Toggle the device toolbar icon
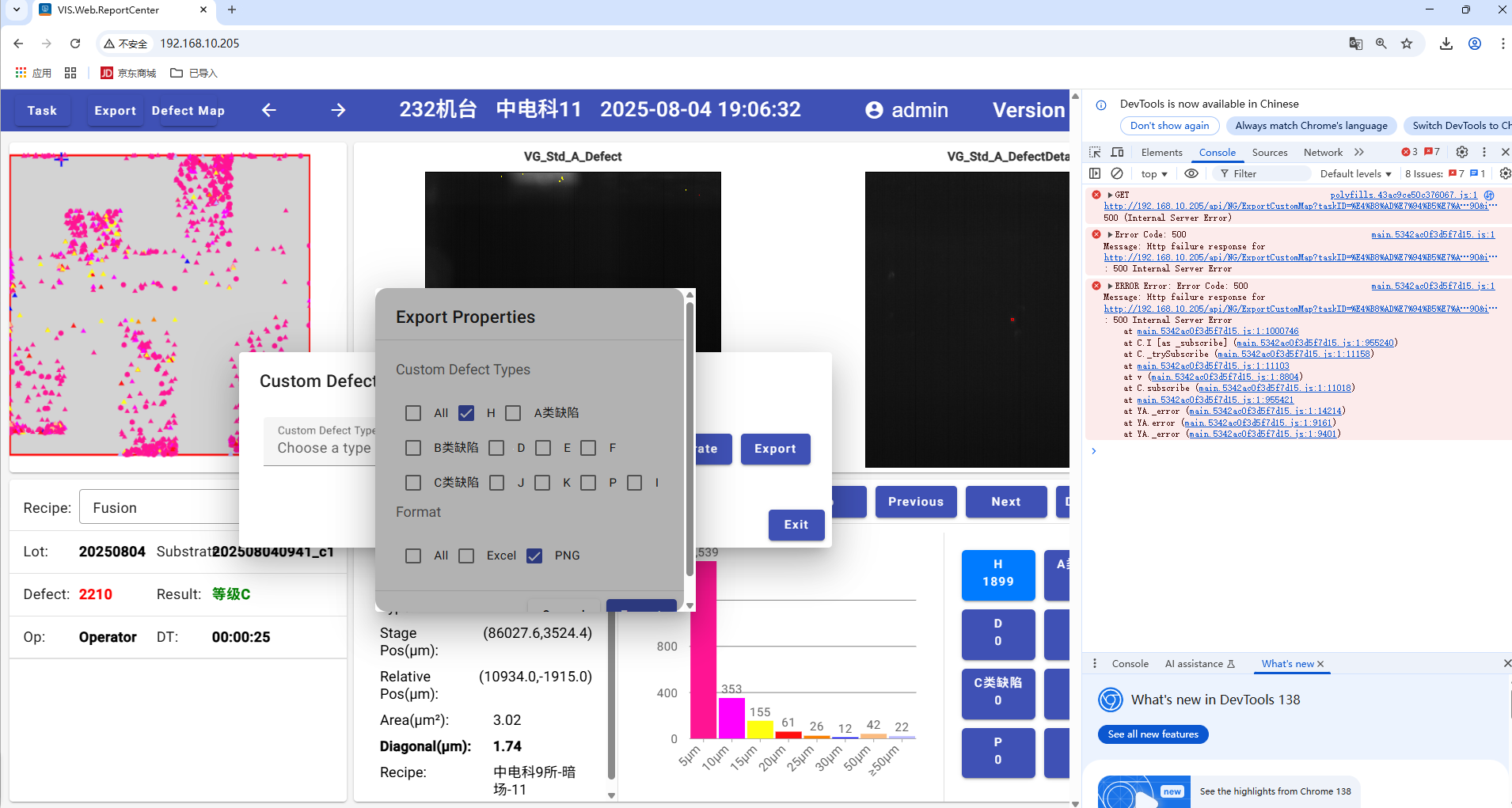This screenshot has height=808, width=1512. [x=1117, y=152]
